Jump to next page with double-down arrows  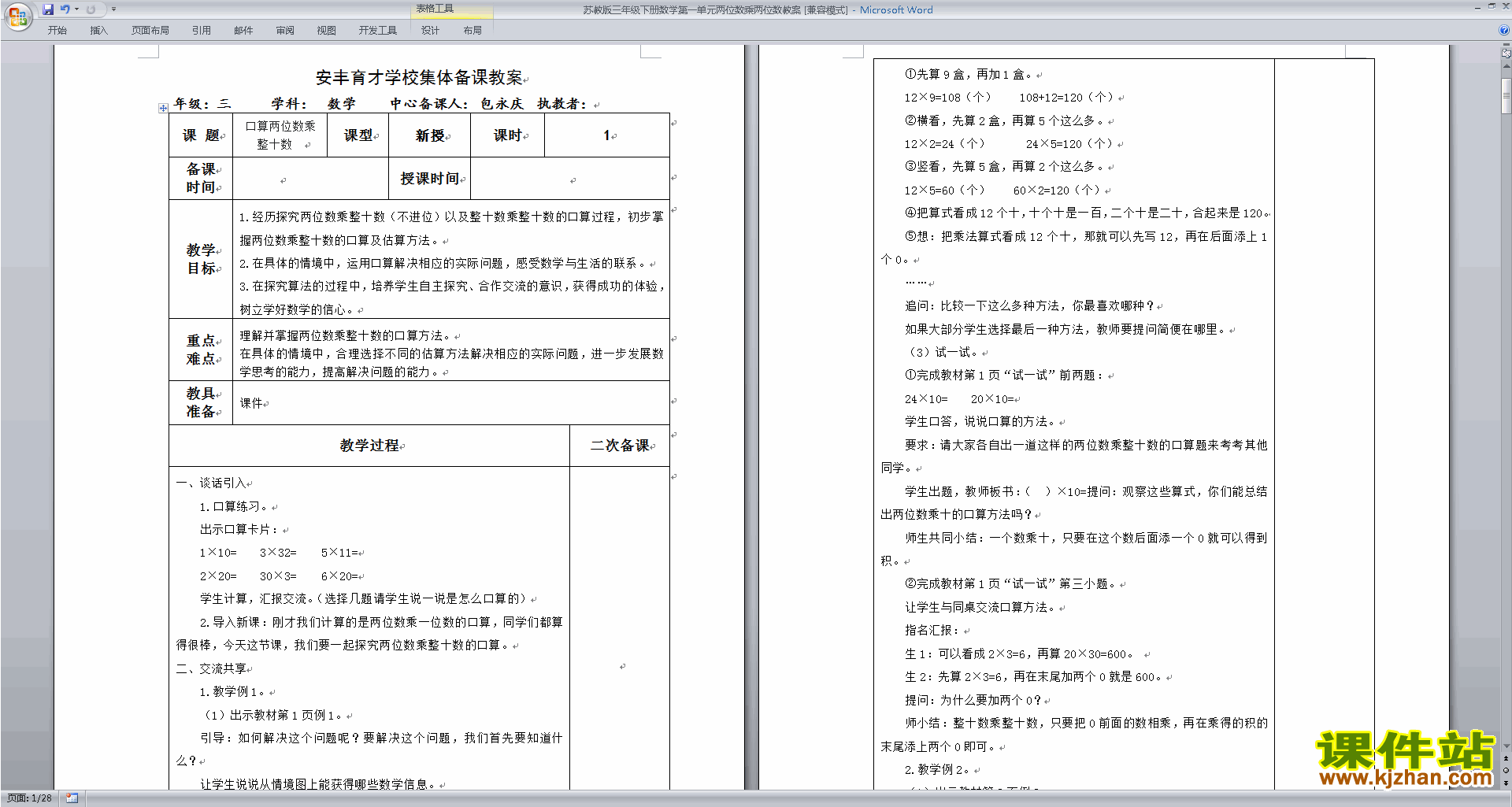(x=1506, y=783)
